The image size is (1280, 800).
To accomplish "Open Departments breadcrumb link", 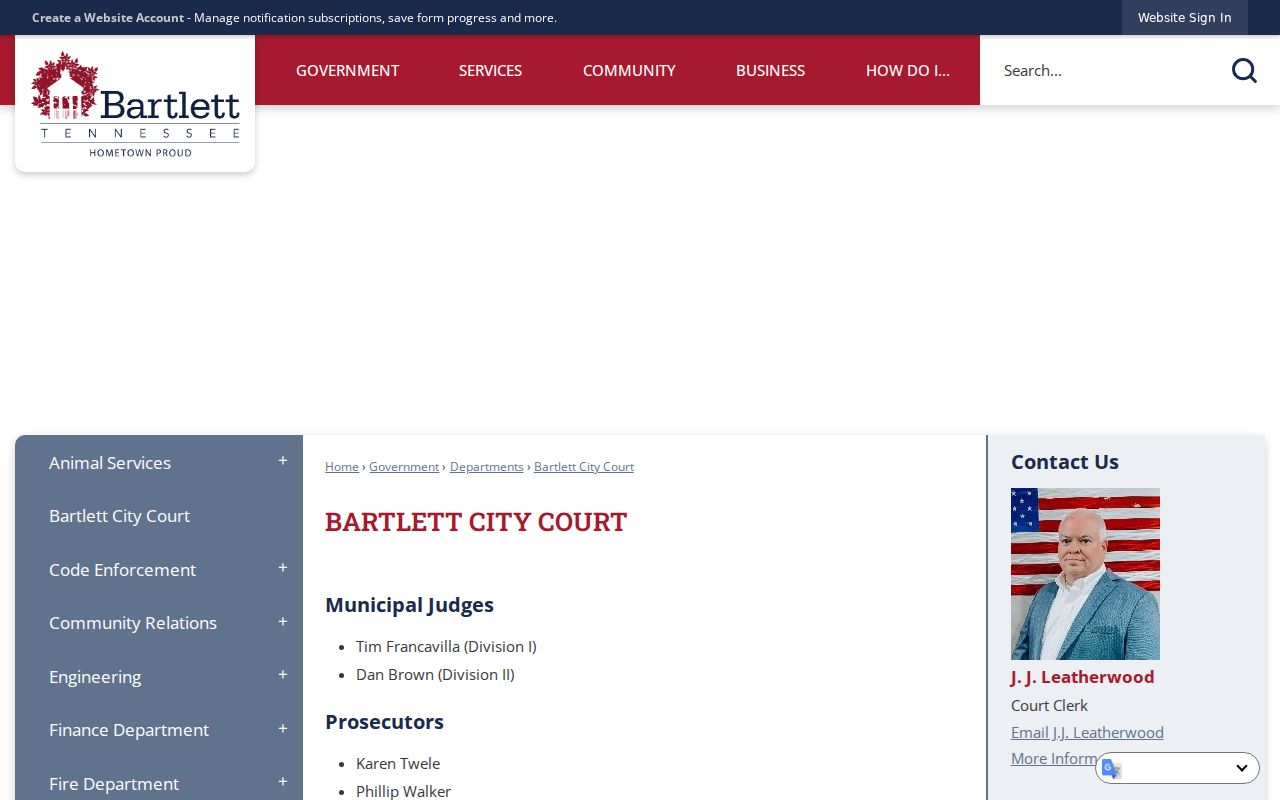I will pyautogui.click(x=487, y=467).
